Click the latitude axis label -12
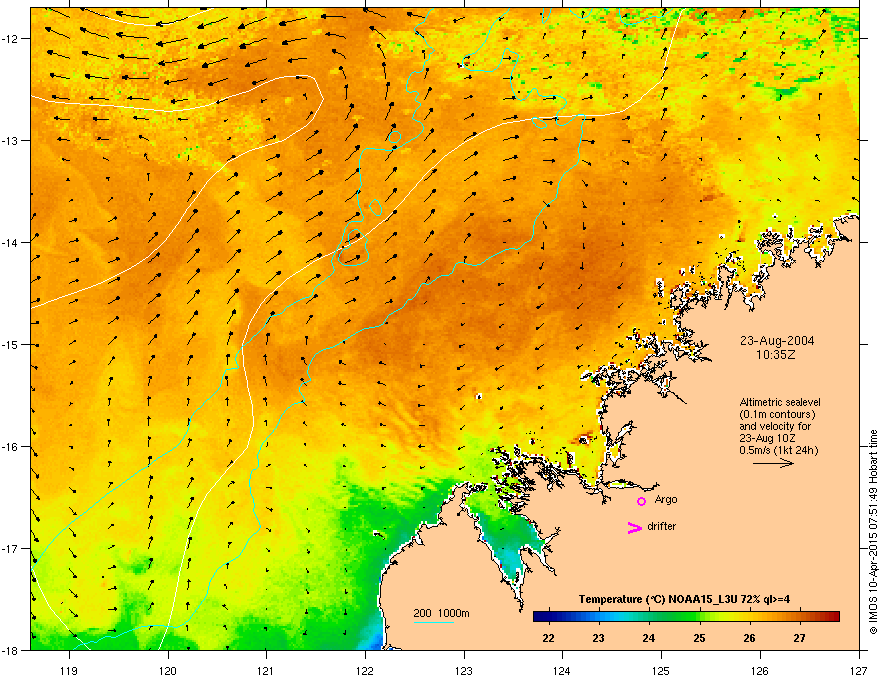The width and height of the screenshot is (880, 680). 10,39
